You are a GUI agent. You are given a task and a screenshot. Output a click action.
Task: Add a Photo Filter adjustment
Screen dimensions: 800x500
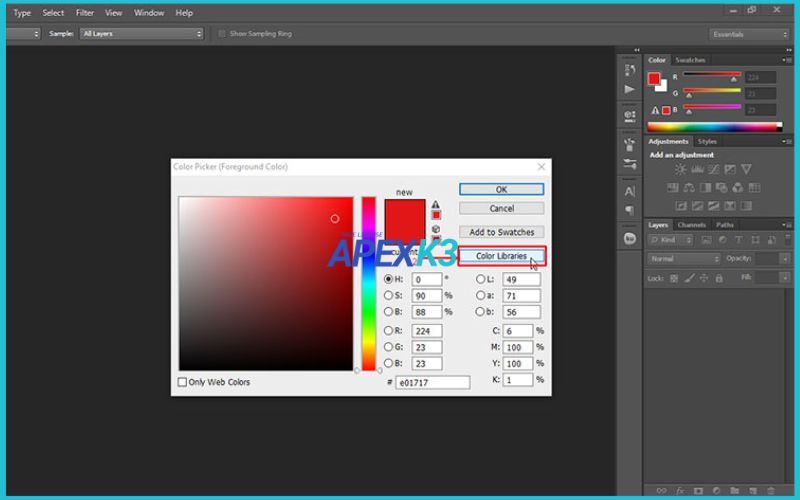pyautogui.click(x=721, y=188)
